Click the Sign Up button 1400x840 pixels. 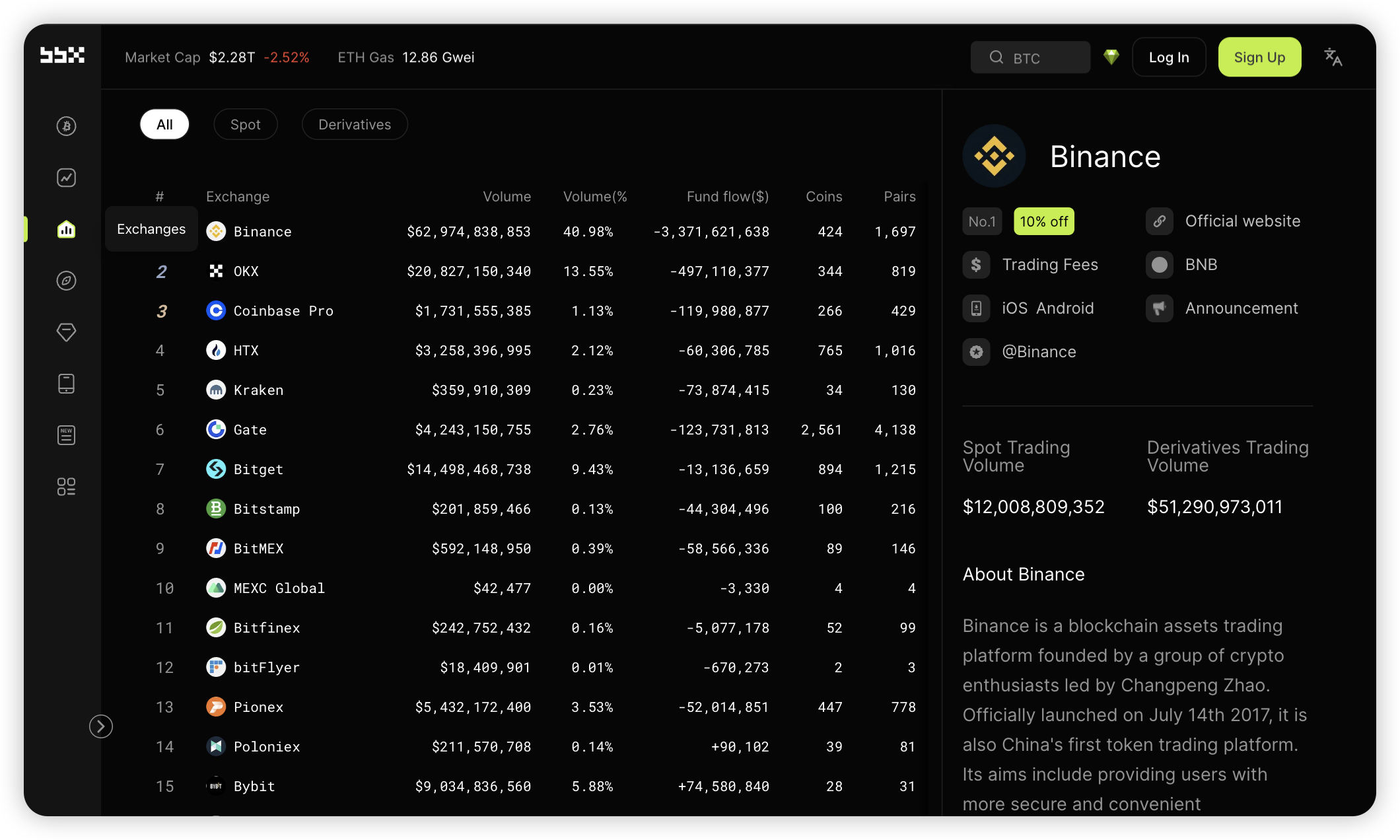1259,57
